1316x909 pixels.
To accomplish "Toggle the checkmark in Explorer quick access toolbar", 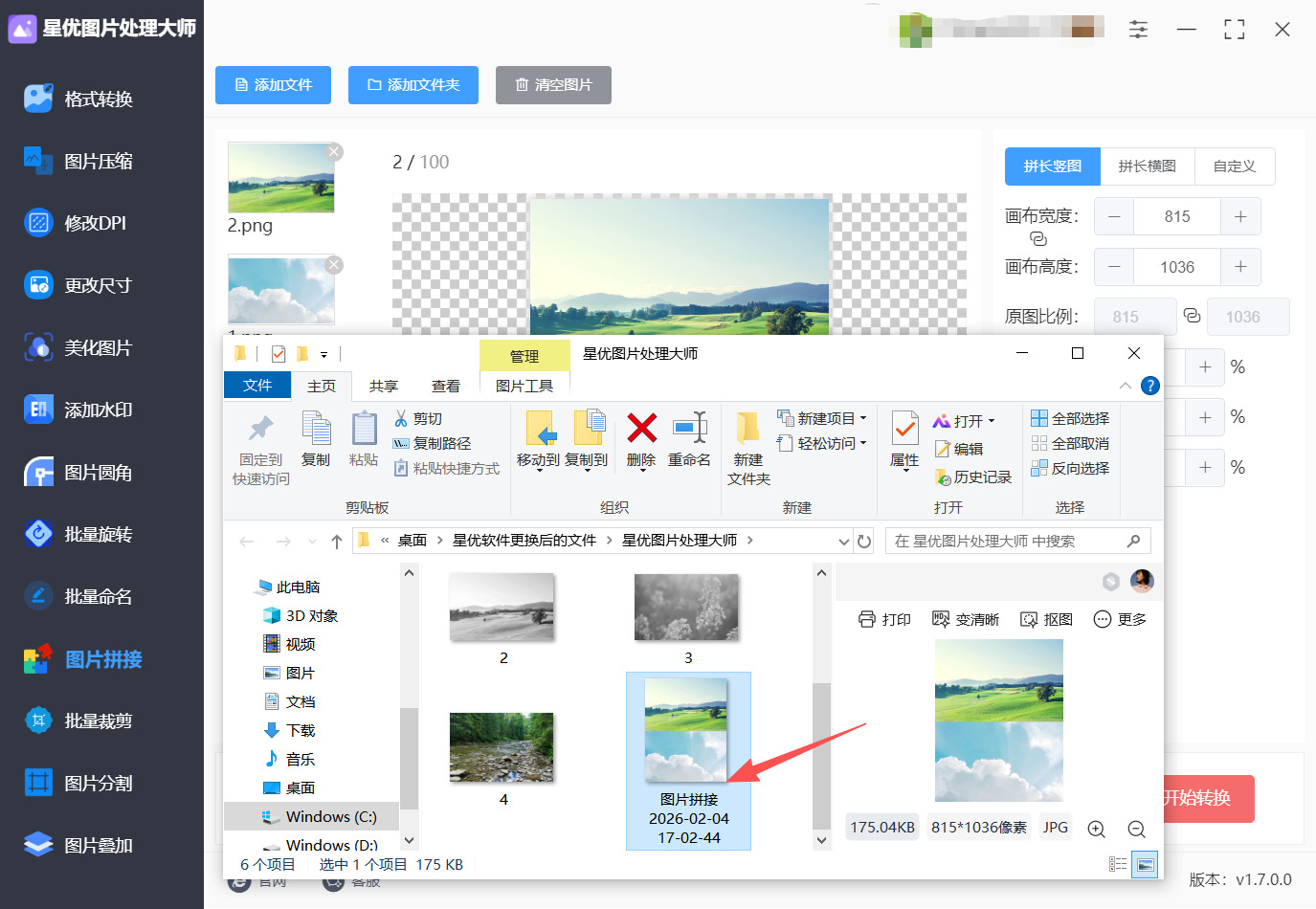I will (279, 354).
